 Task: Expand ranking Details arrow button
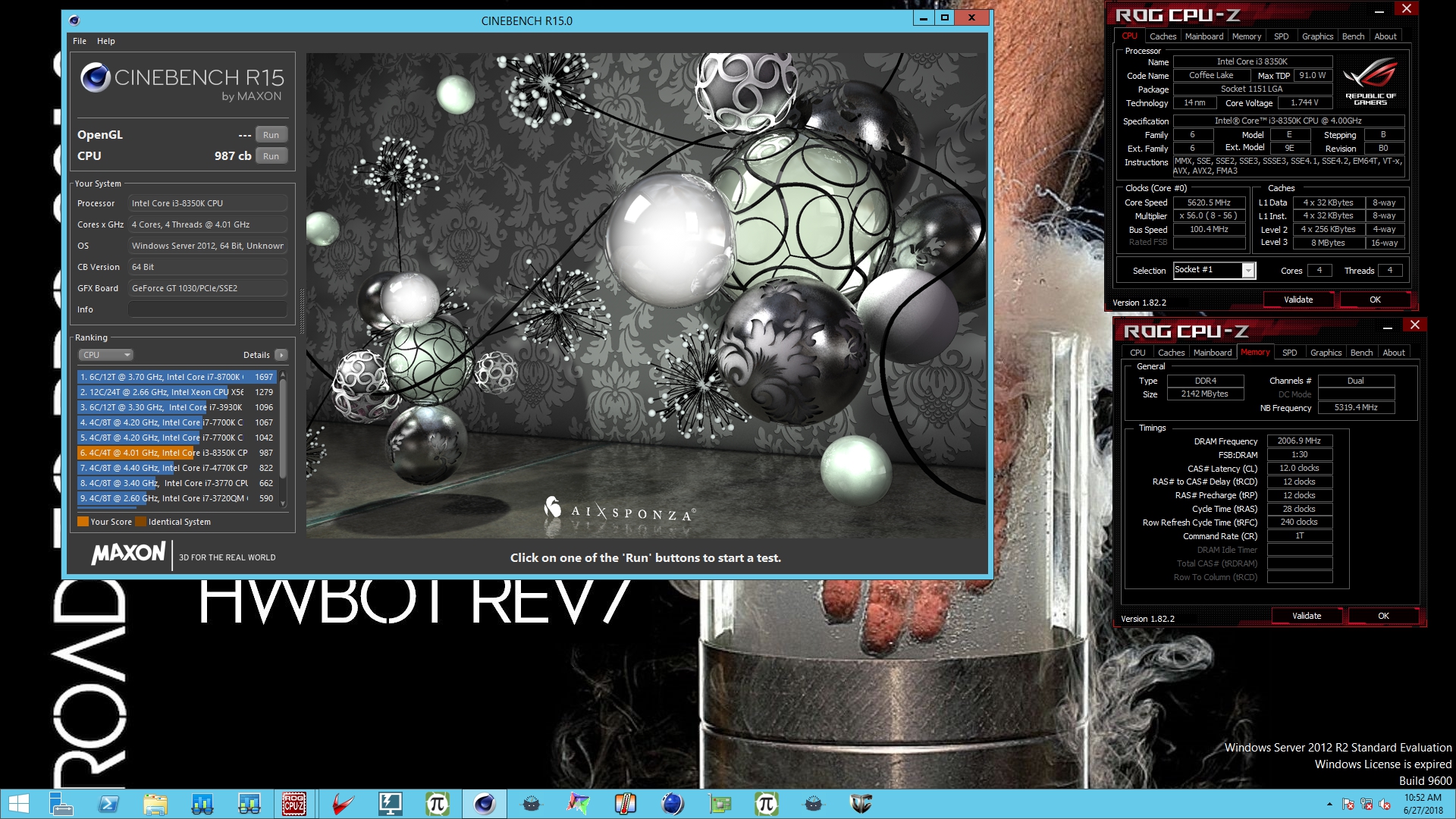(281, 355)
